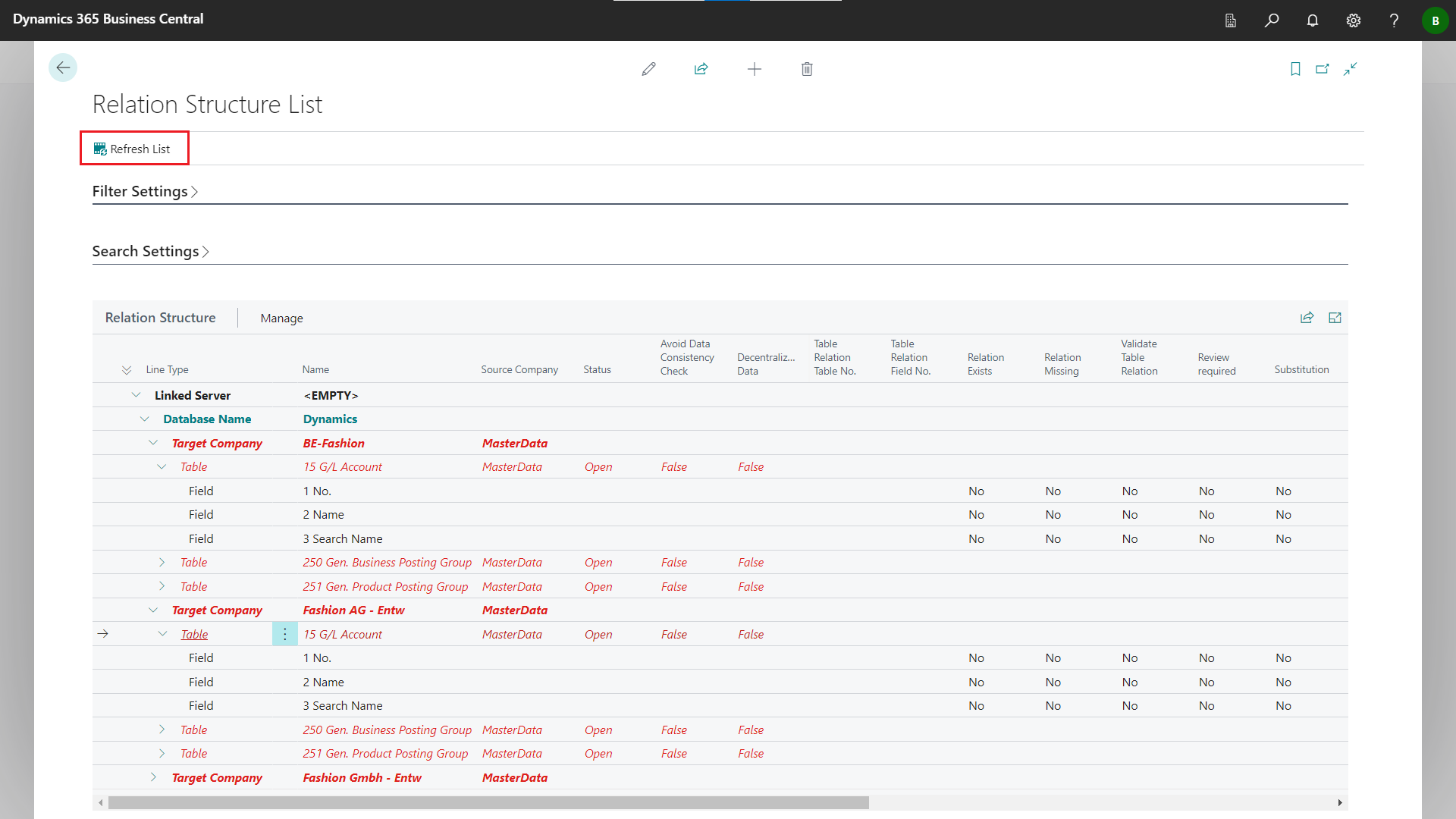1456x819 pixels.
Task: Click the Line Type column header
Action: pos(167,369)
